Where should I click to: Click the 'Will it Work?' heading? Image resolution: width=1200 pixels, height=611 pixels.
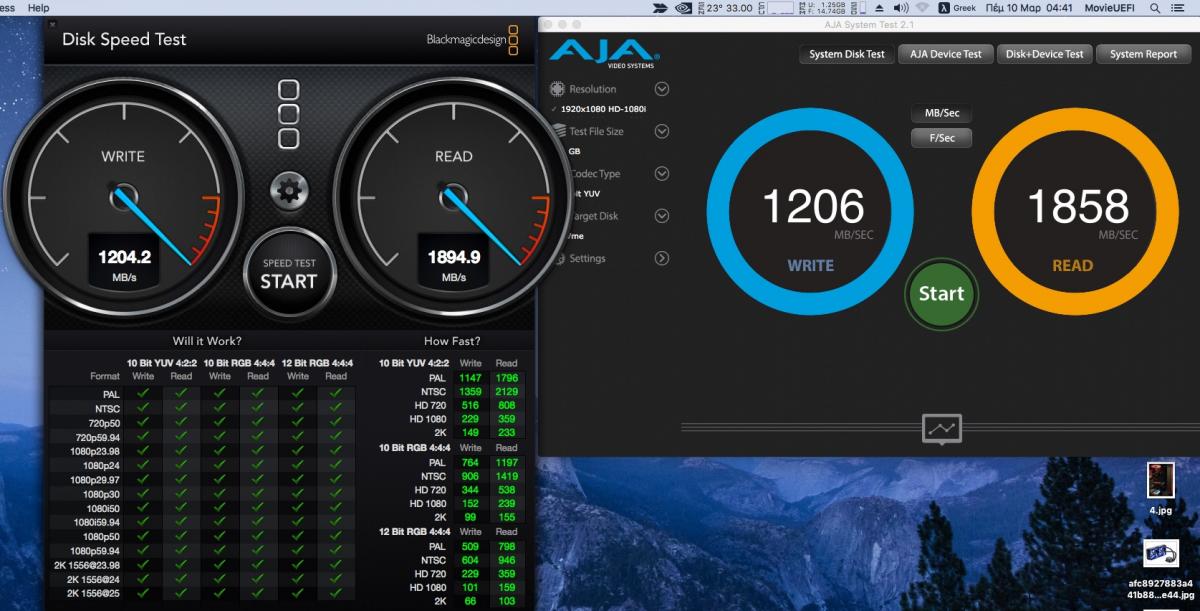coord(207,341)
